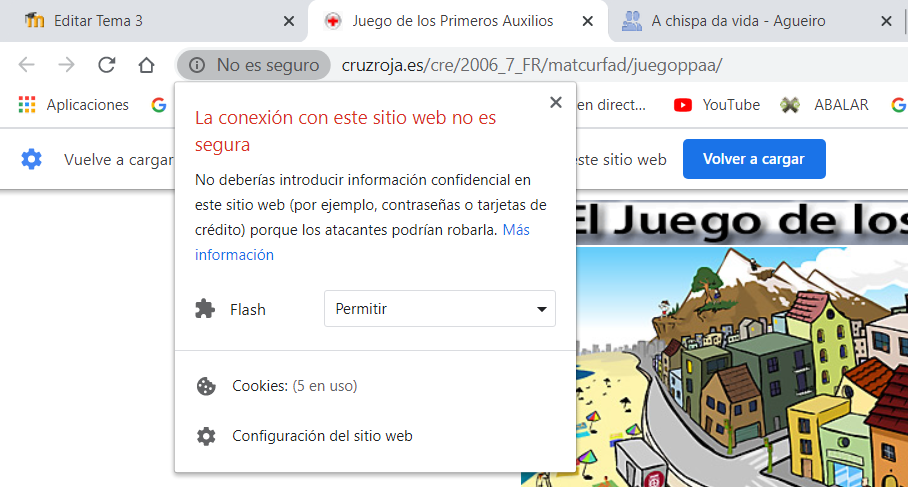This screenshot has height=487, width=908.
Task: Click the browser forward arrow
Action: point(67,65)
